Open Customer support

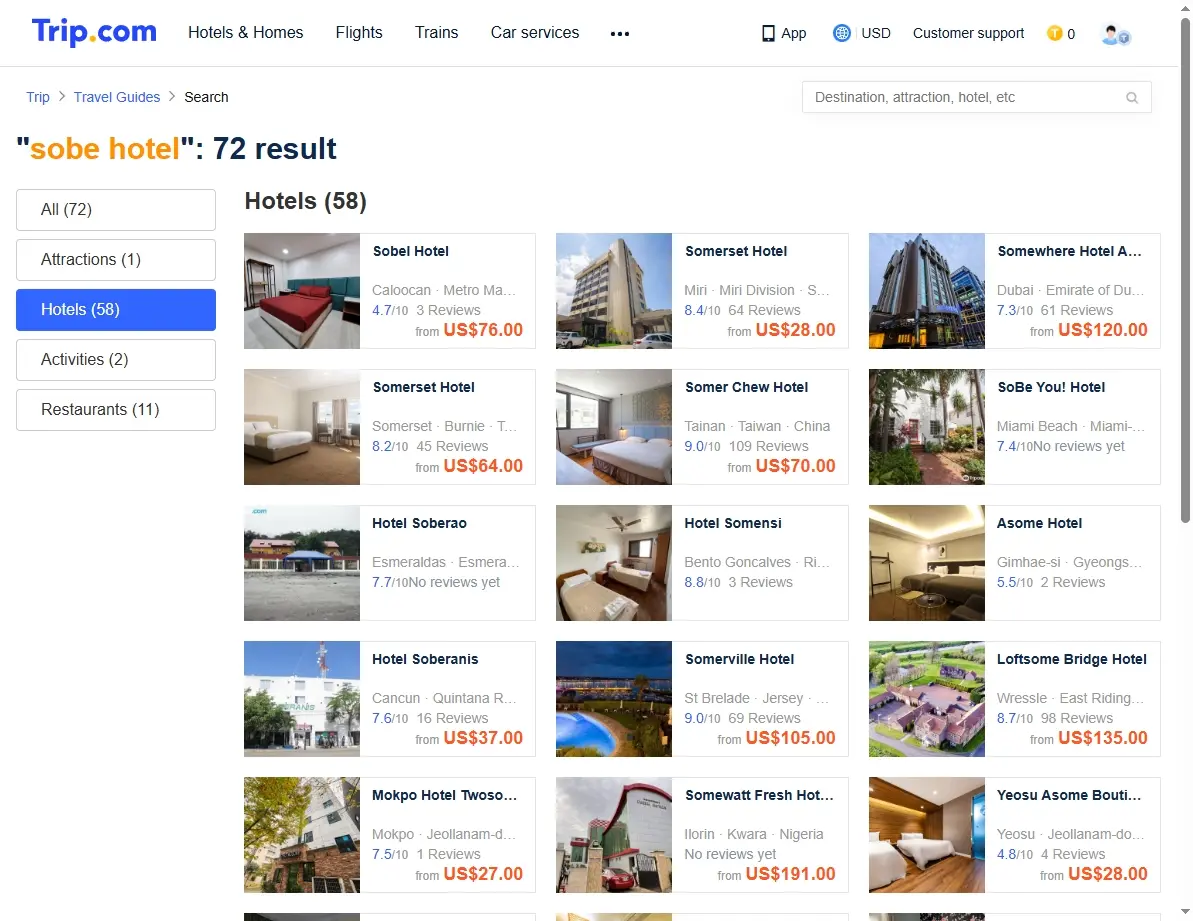[x=969, y=33]
